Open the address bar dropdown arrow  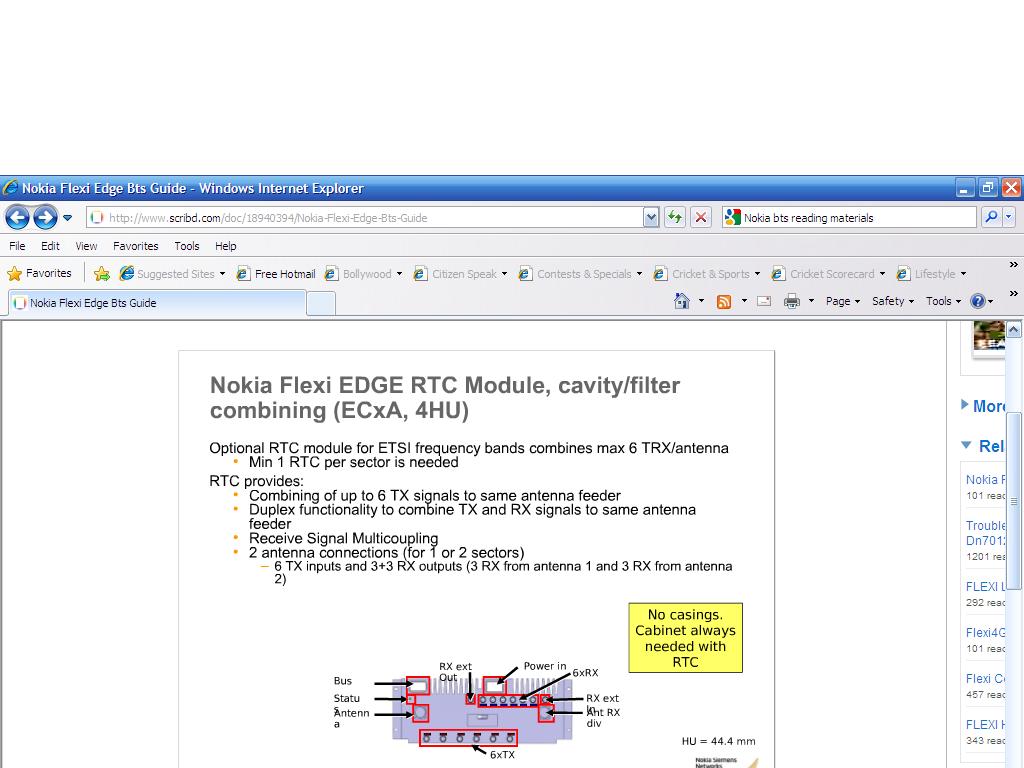click(651, 217)
